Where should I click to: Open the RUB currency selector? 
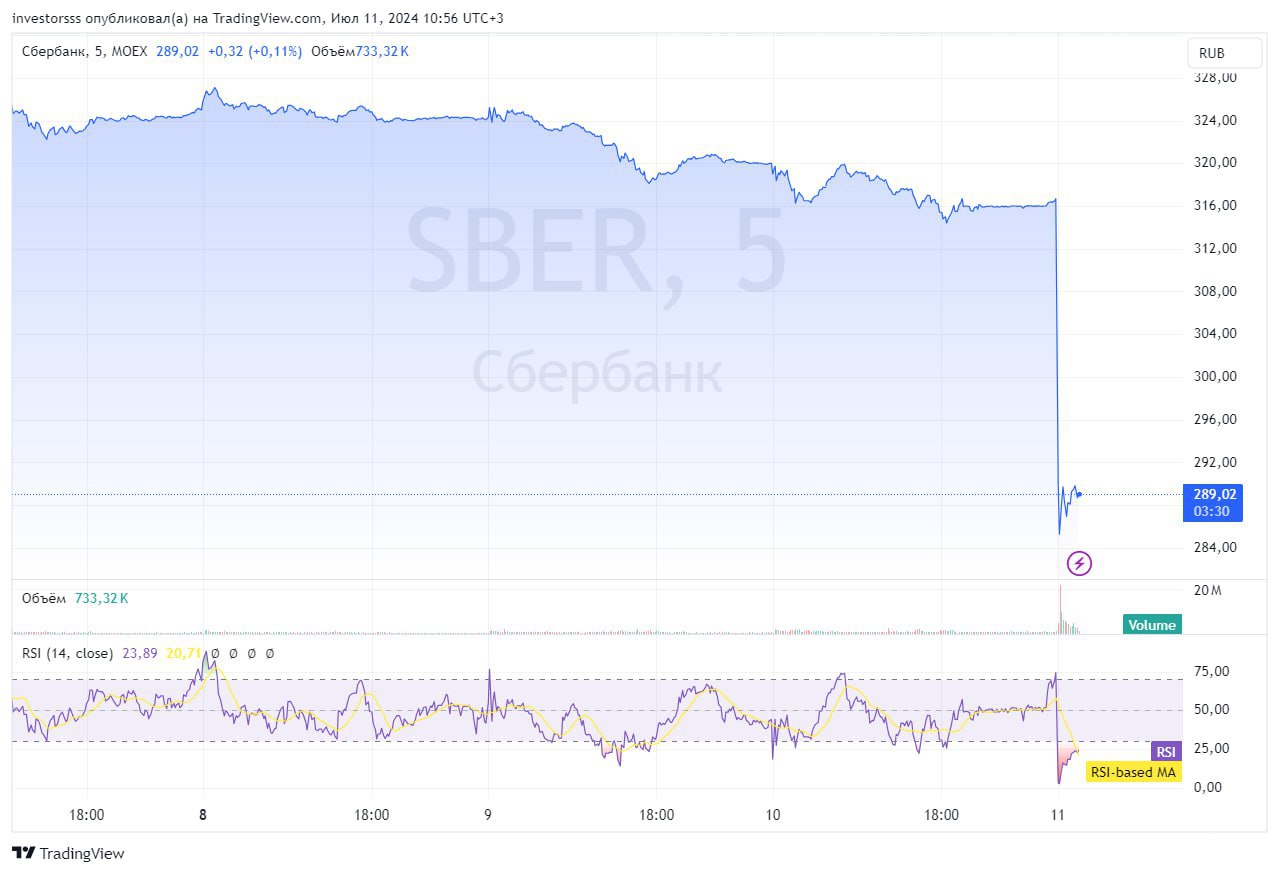[x=1211, y=53]
